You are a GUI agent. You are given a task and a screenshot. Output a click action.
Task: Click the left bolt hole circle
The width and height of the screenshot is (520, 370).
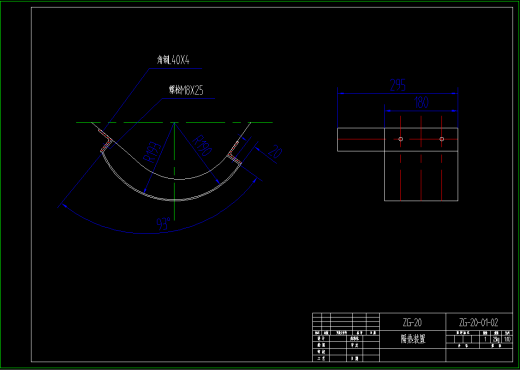coord(401,139)
